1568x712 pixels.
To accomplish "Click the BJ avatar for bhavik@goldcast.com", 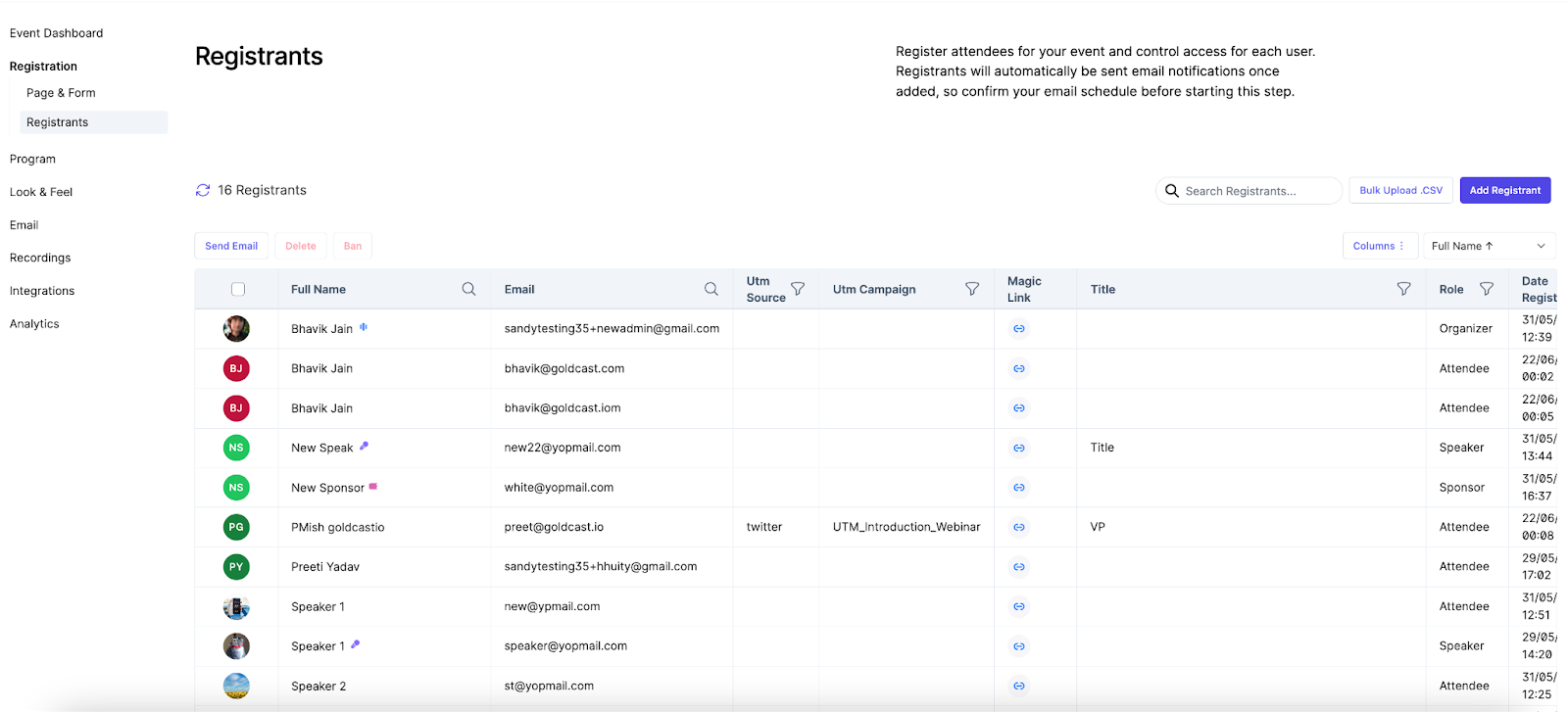I will click(236, 368).
